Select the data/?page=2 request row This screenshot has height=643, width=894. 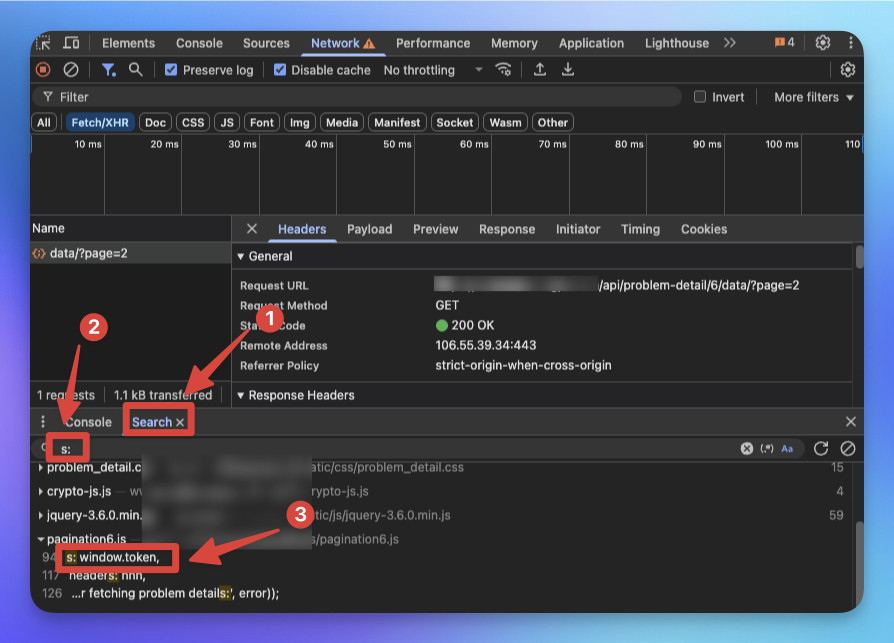pos(131,253)
